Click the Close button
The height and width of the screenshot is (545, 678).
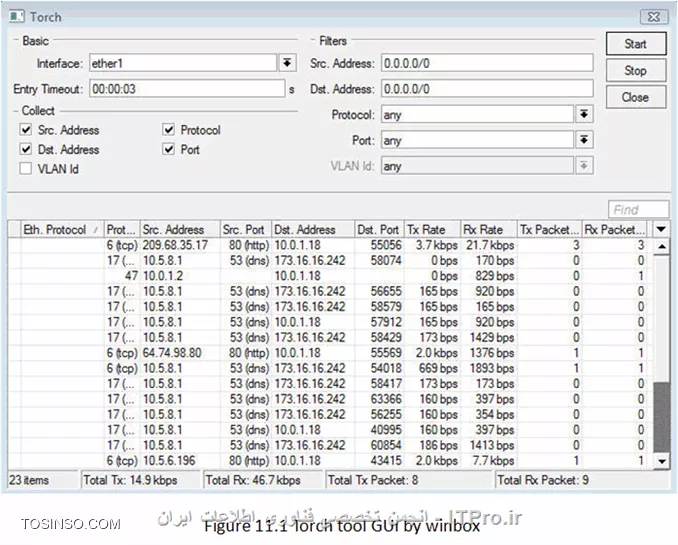click(636, 97)
